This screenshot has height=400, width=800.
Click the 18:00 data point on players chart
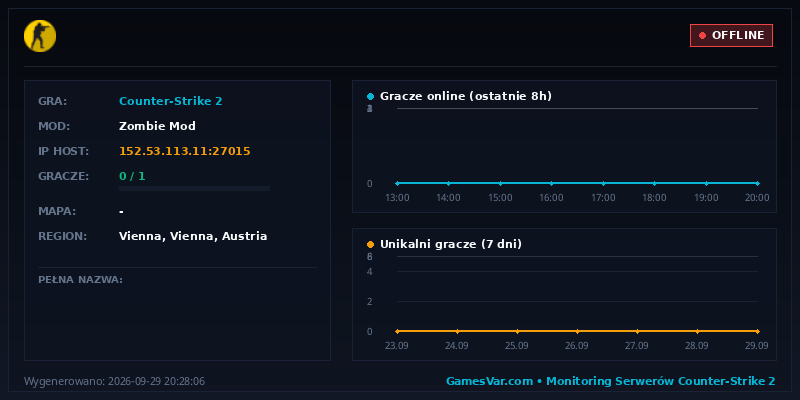click(x=655, y=183)
